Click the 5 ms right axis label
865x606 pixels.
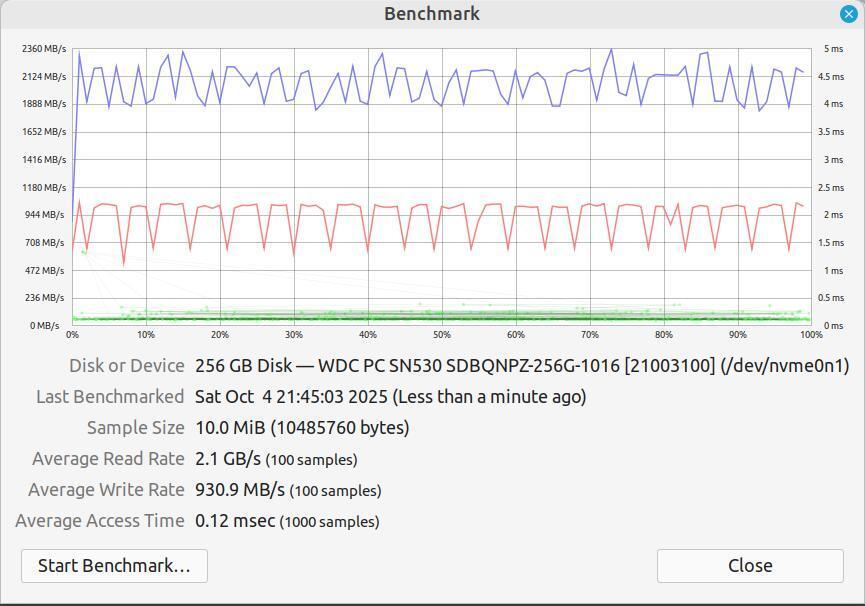click(832, 49)
